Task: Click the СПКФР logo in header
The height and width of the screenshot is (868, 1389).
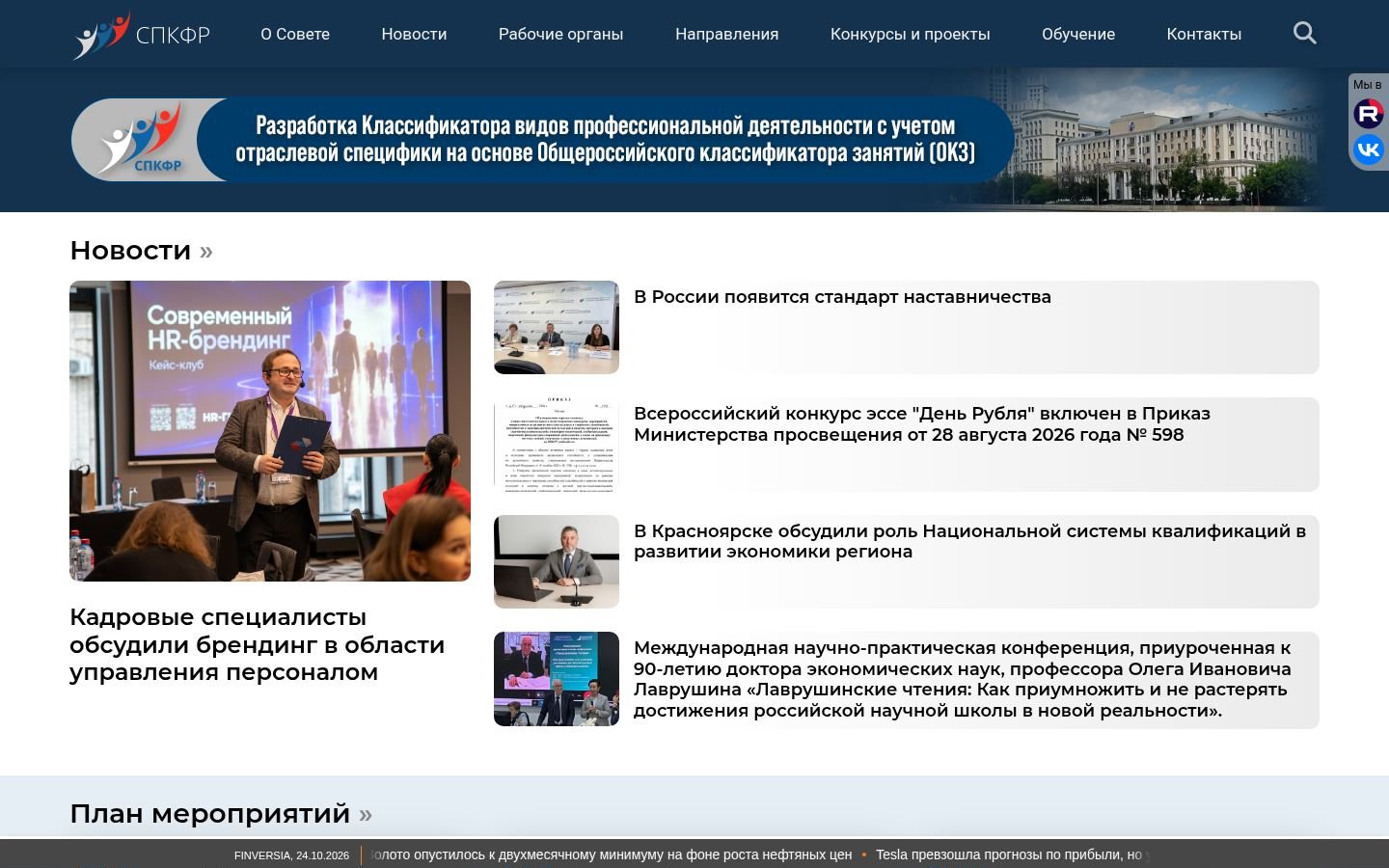Action: click(142, 35)
